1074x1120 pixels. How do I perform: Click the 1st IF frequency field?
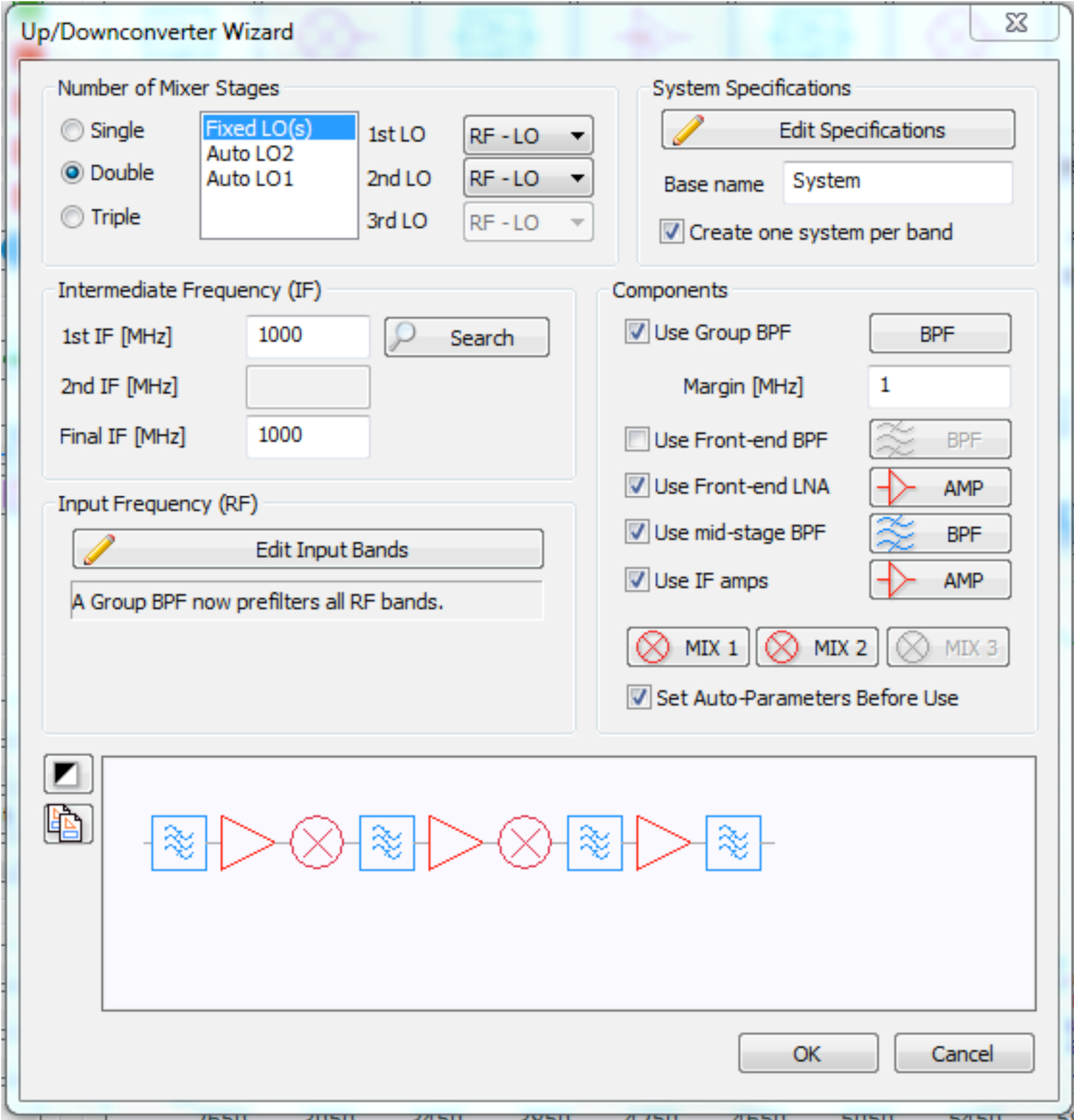(308, 335)
